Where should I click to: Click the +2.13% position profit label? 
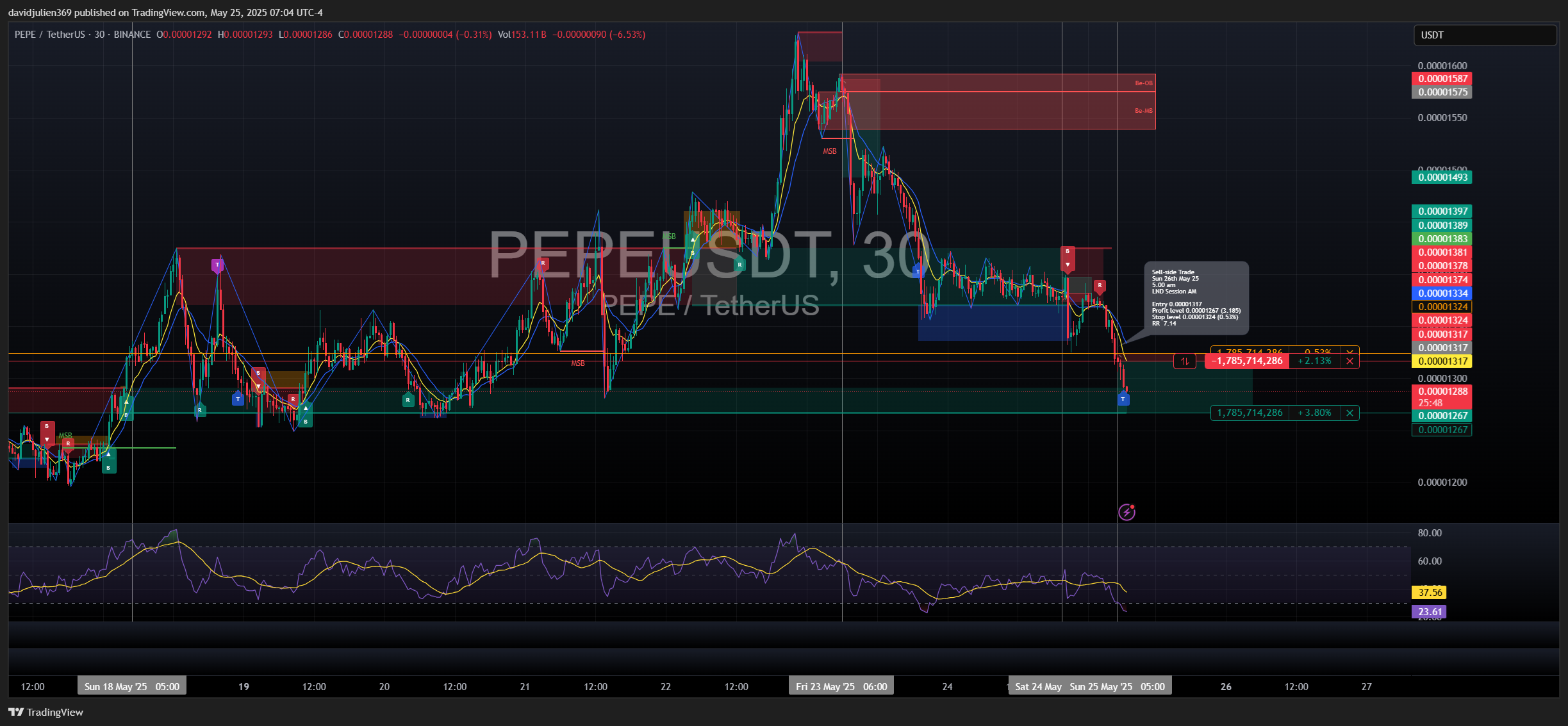point(1314,361)
